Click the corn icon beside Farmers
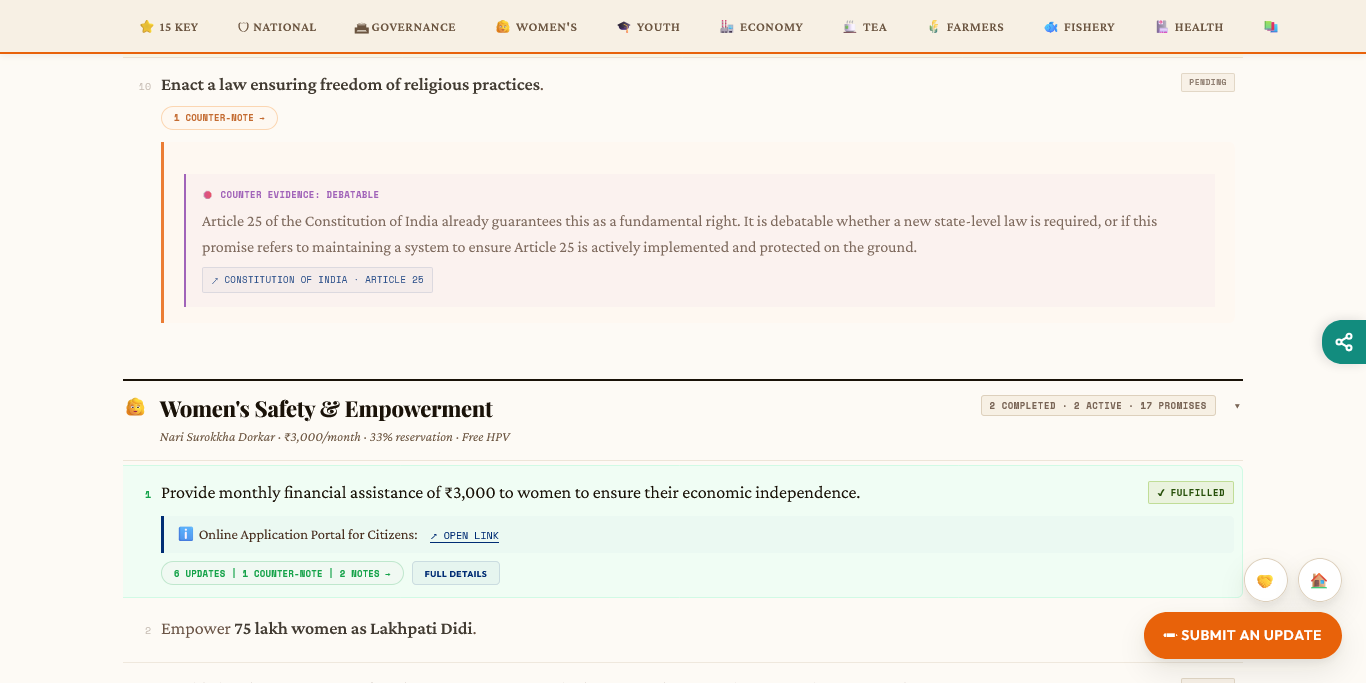 pos(934,27)
